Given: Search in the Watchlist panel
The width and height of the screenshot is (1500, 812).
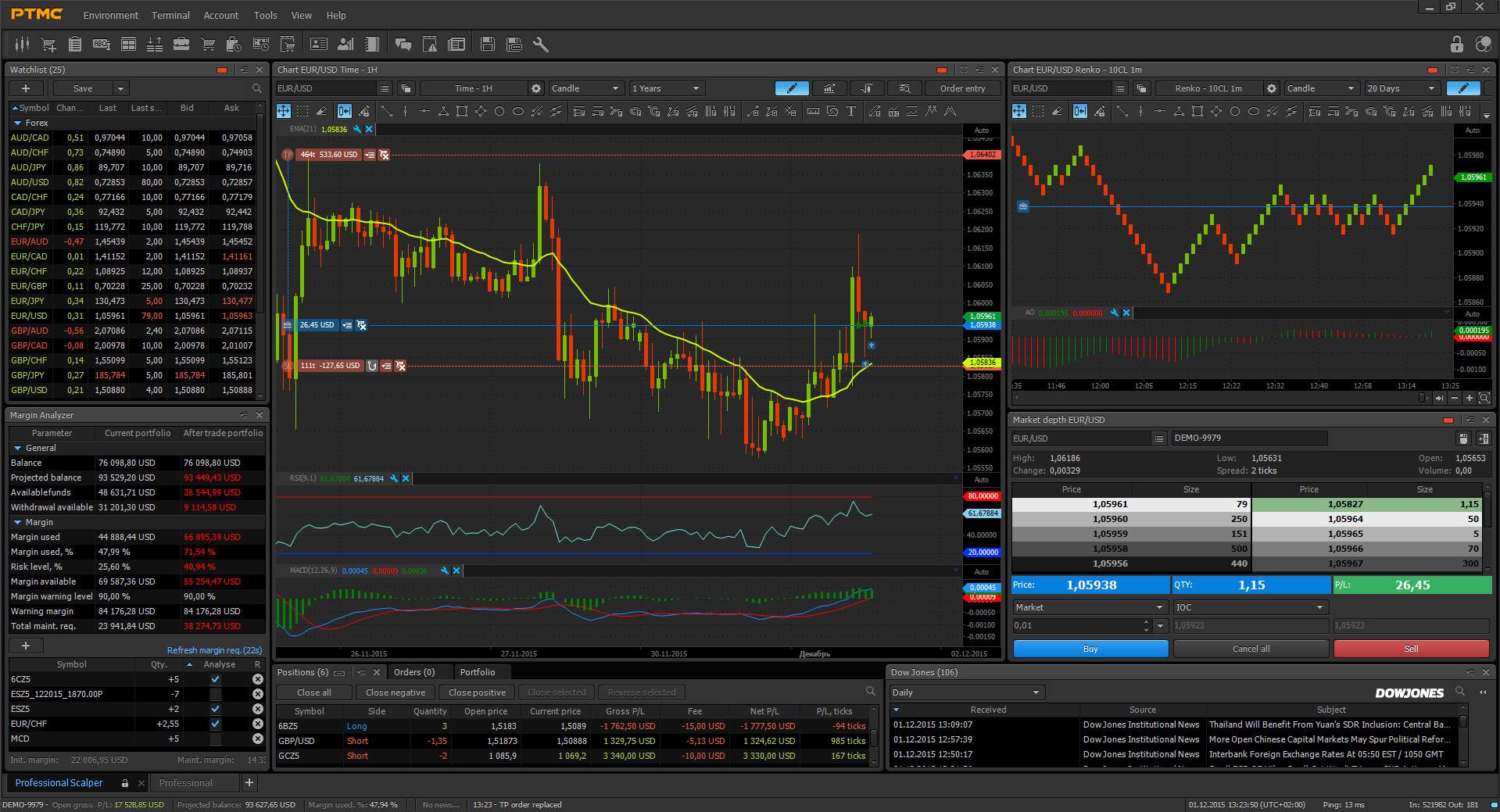Looking at the screenshot, I should coord(257,88).
